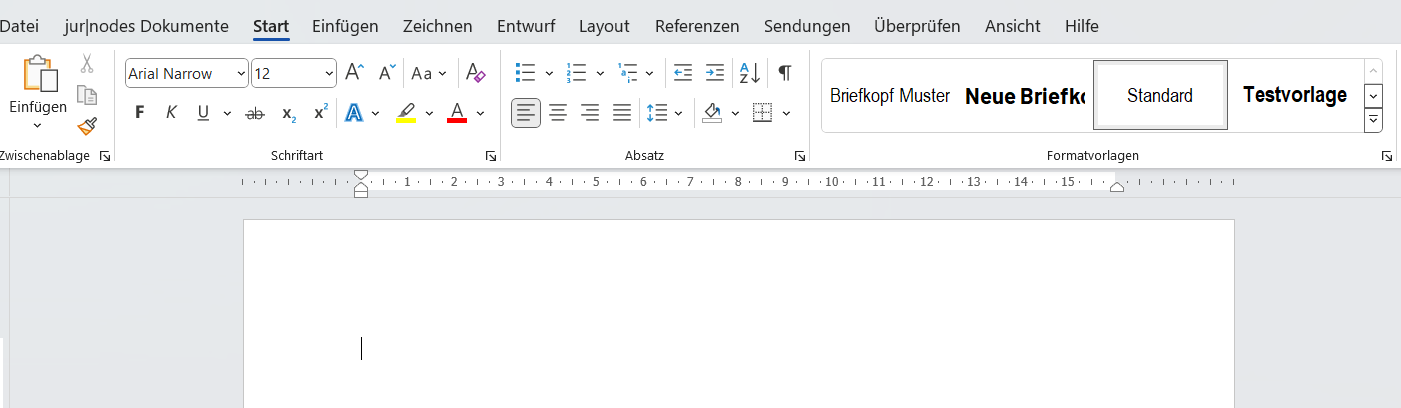Image resolution: width=1401 pixels, height=408 pixels.
Task: Click the cut scissors icon
Action: tap(87, 64)
